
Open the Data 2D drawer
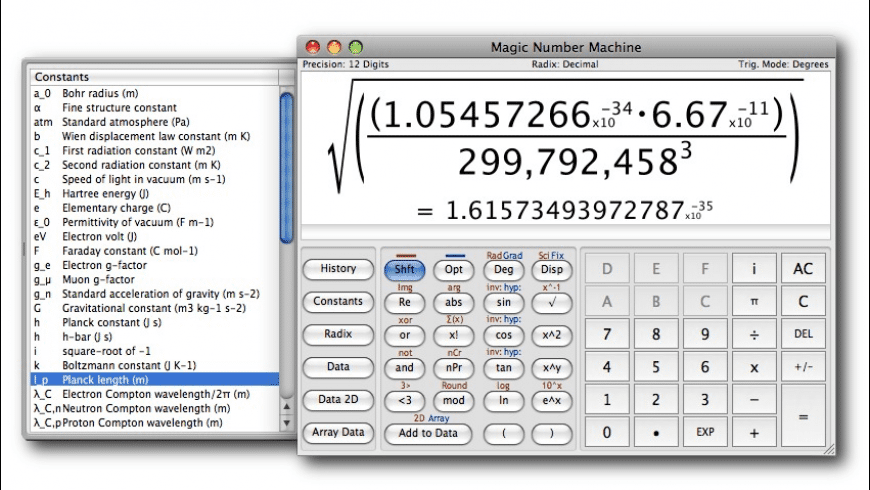coord(338,400)
